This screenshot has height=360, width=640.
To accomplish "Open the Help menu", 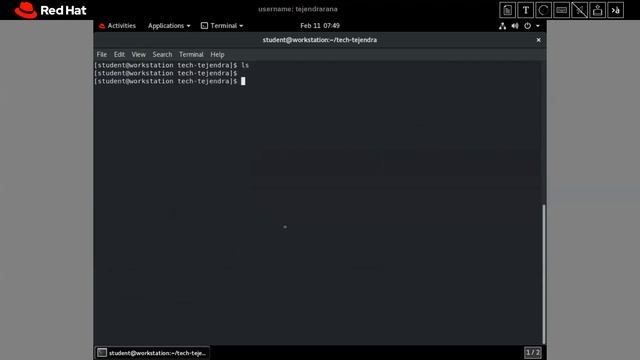I will coord(217,54).
